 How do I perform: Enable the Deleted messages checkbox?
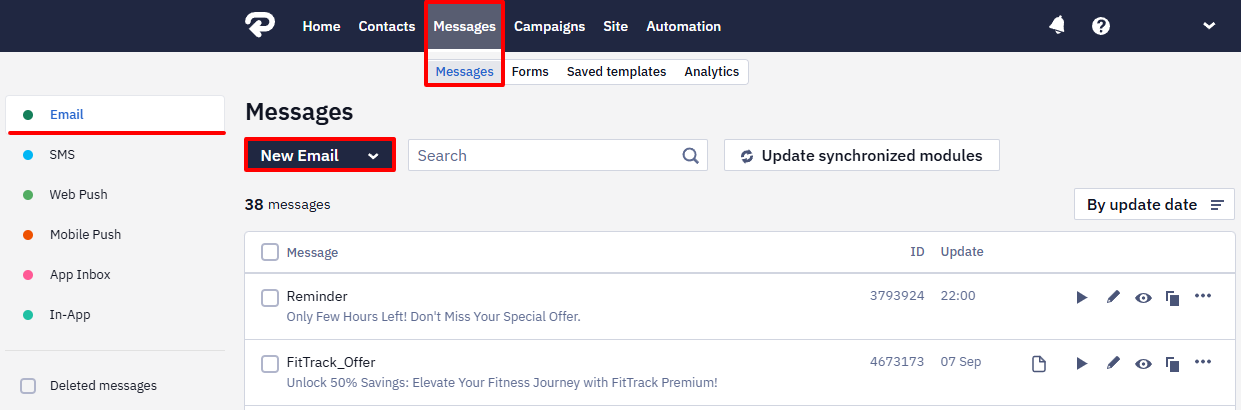click(28, 386)
